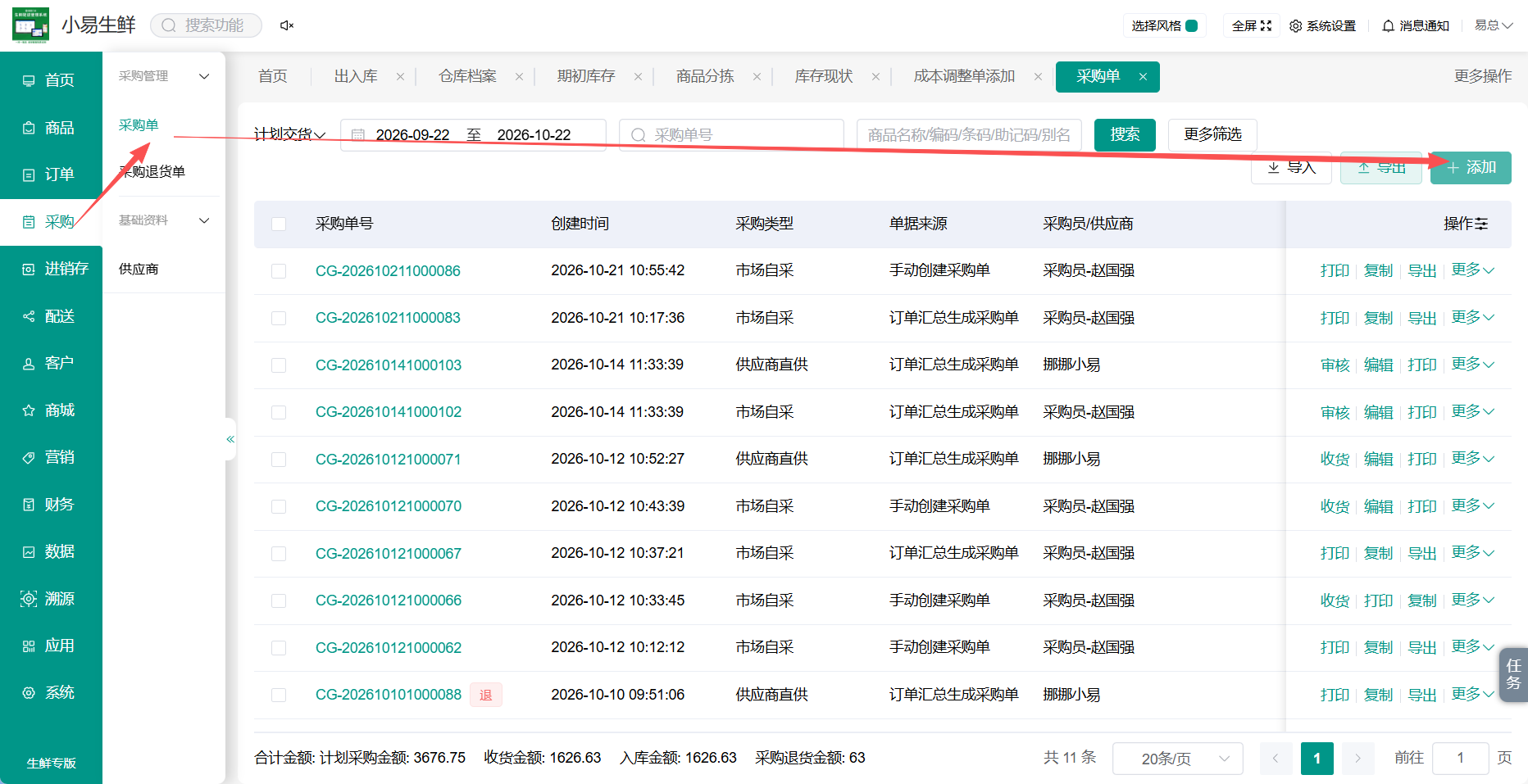Viewport: 1528px width, 784px height.
Task: Toggle 全屏 fullscreen mode
Action: pyautogui.click(x=1252, y=25)
